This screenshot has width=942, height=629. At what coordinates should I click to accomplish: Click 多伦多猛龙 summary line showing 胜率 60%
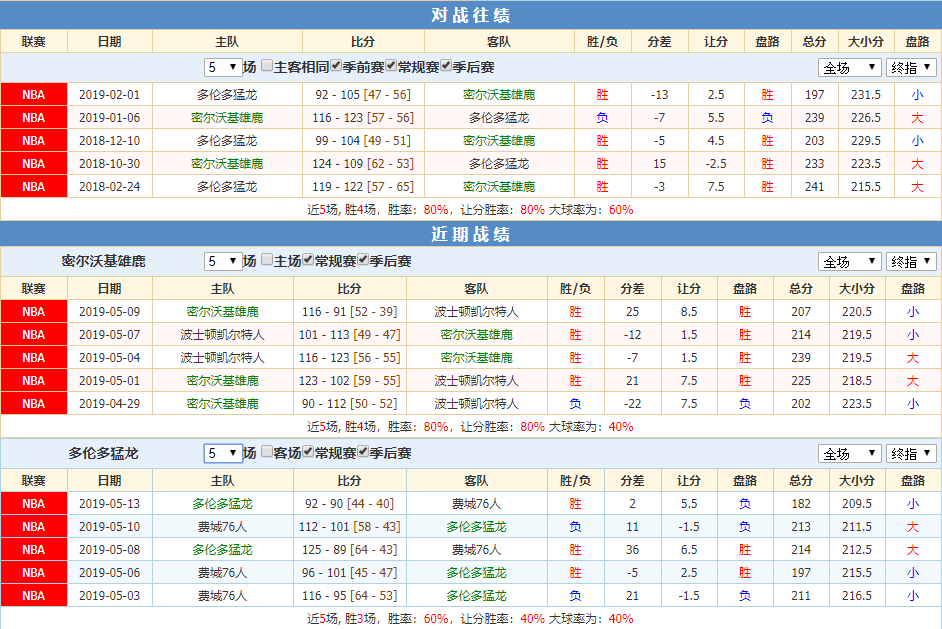[470, 619]
